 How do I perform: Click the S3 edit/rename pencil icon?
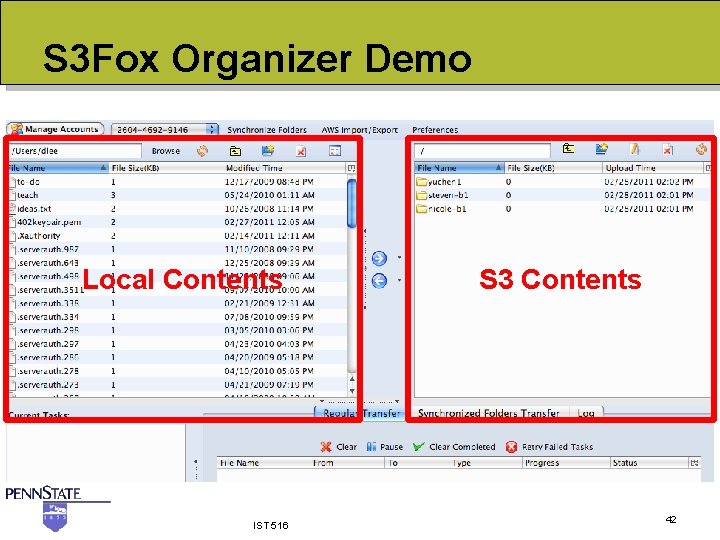(635, 148)
